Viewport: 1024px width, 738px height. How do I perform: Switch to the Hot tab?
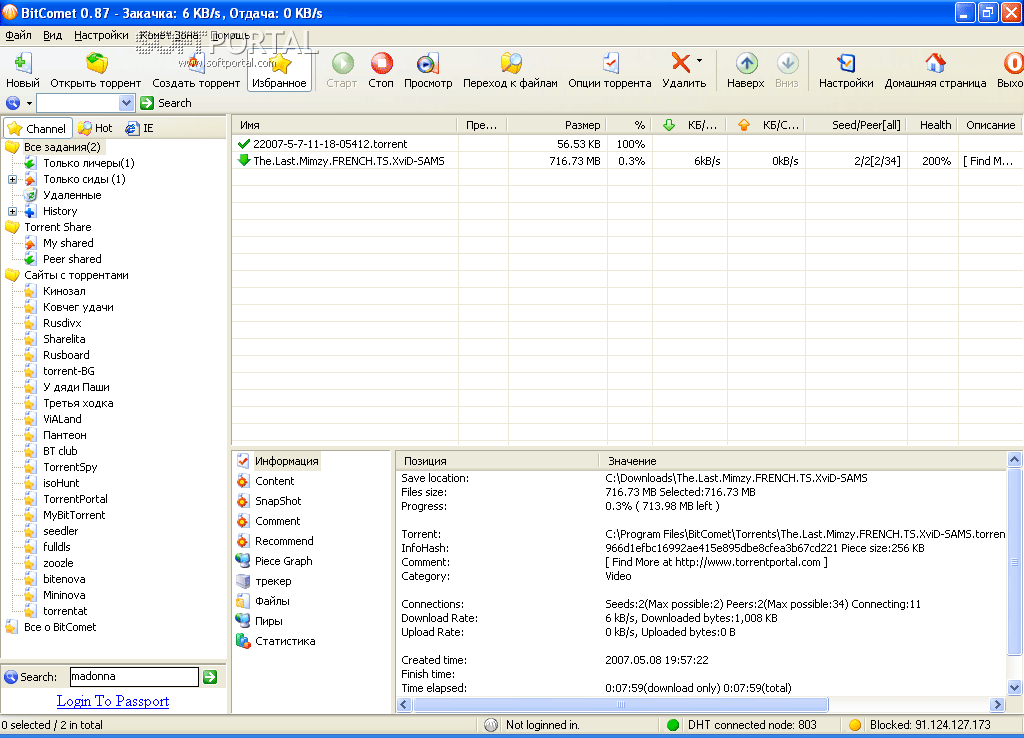pos(95,128)
